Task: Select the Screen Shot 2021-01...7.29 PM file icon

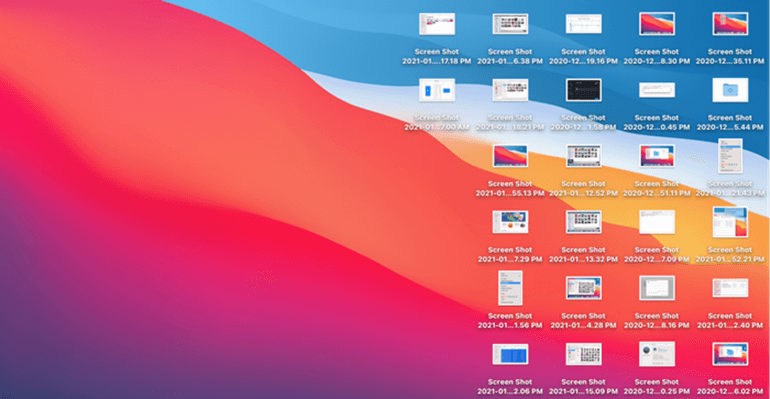Action: (510, 222)
